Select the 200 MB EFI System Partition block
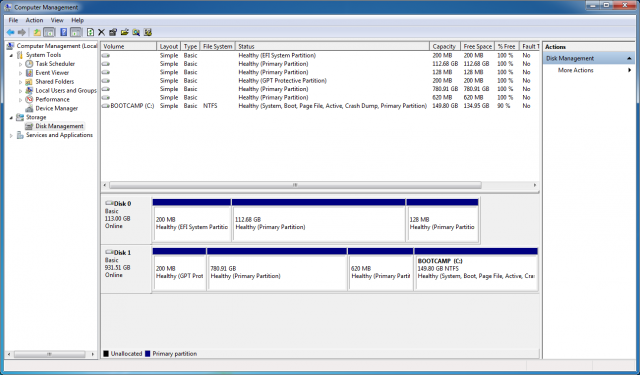 tap(191, 220)
